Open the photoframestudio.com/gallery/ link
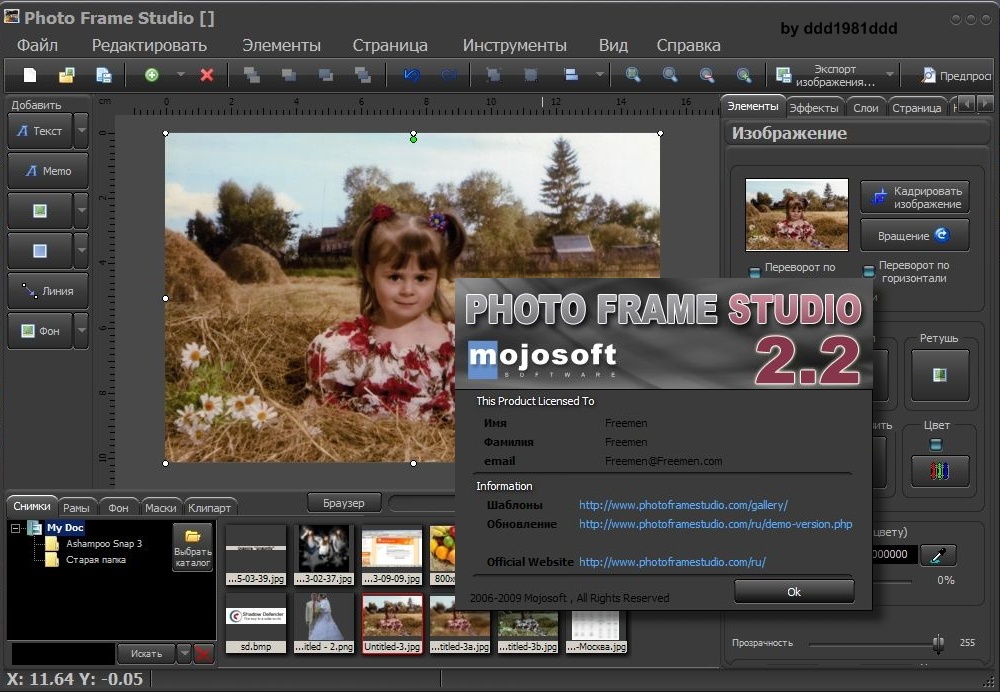This screenshot has width=1000, height=692. [683, 505]
